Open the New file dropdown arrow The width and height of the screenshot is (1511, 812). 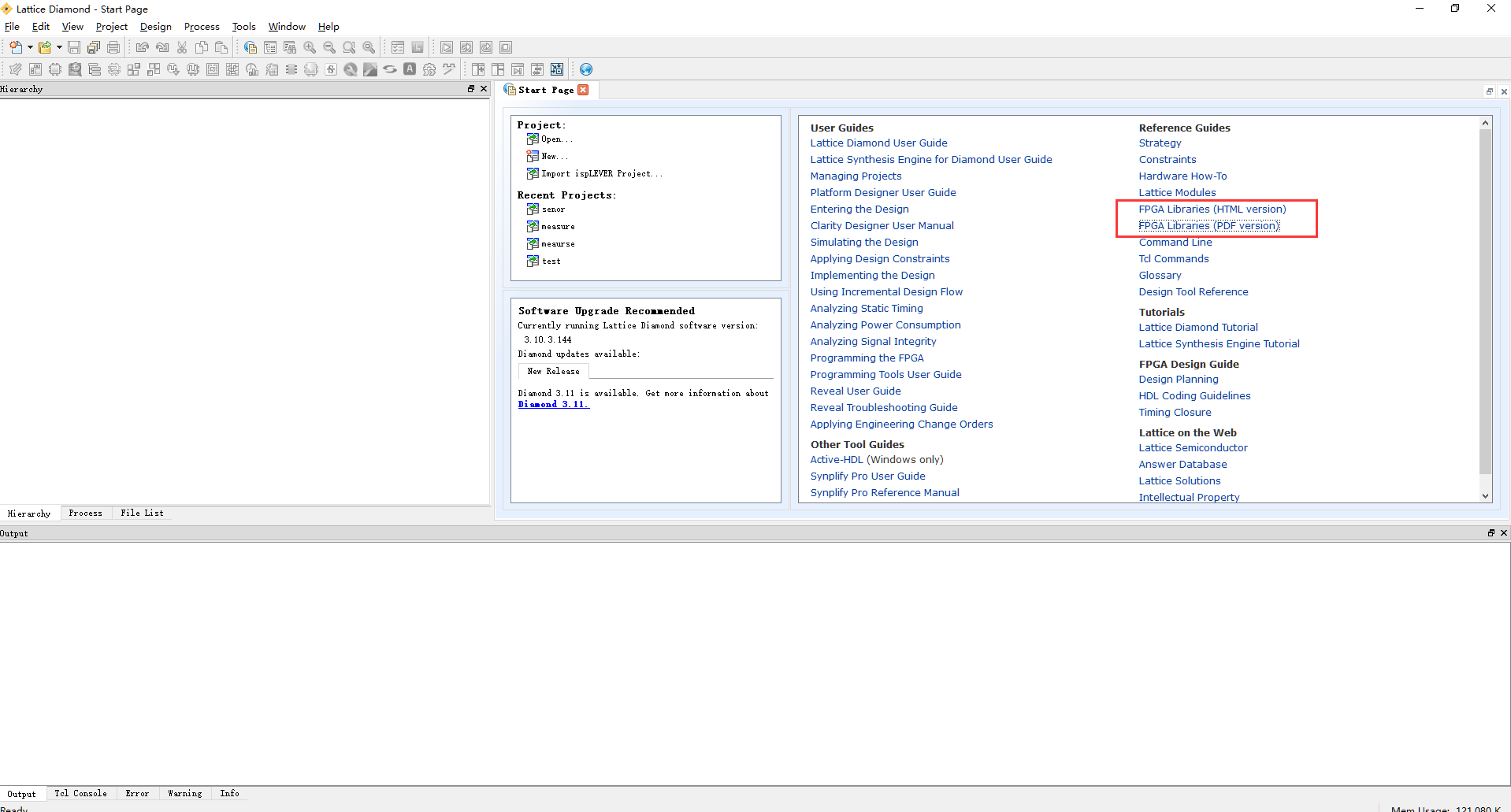(x=30, y=47)
